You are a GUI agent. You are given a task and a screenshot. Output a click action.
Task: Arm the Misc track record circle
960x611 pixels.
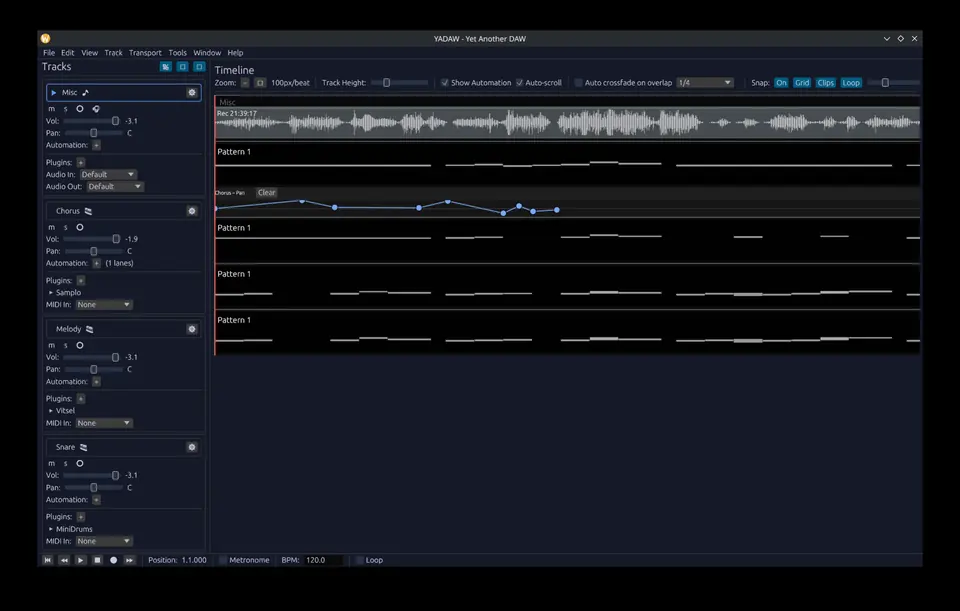(x=80, y=109)
